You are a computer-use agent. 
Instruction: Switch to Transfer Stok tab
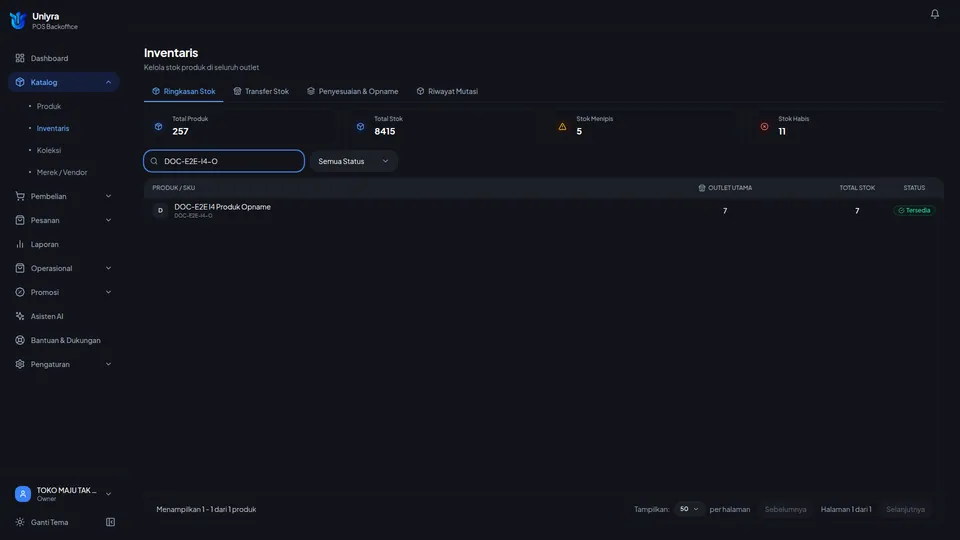tap(261, 91)
